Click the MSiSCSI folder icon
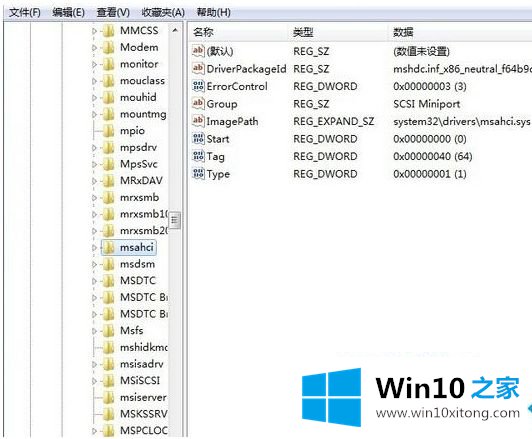This screenshot has height=439, width=532. pyautogui.click(x=109, y=381)
